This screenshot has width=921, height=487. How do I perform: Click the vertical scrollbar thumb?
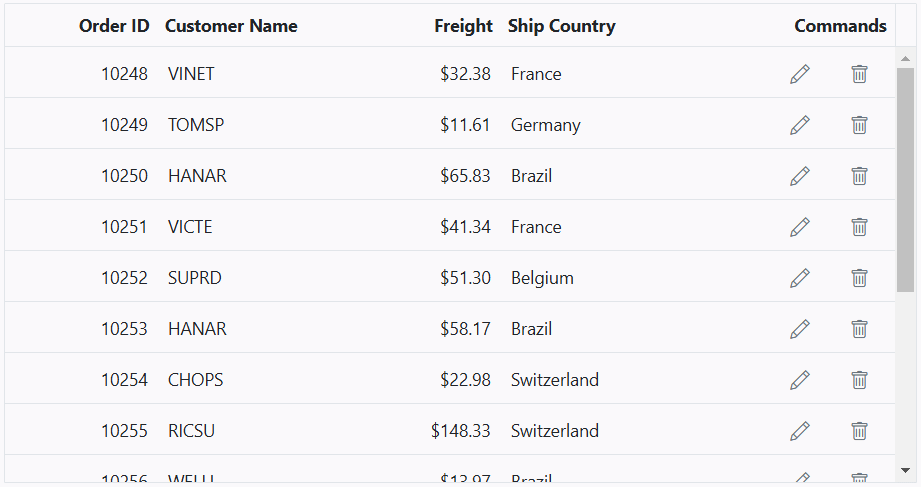click(x=905, y=180)
